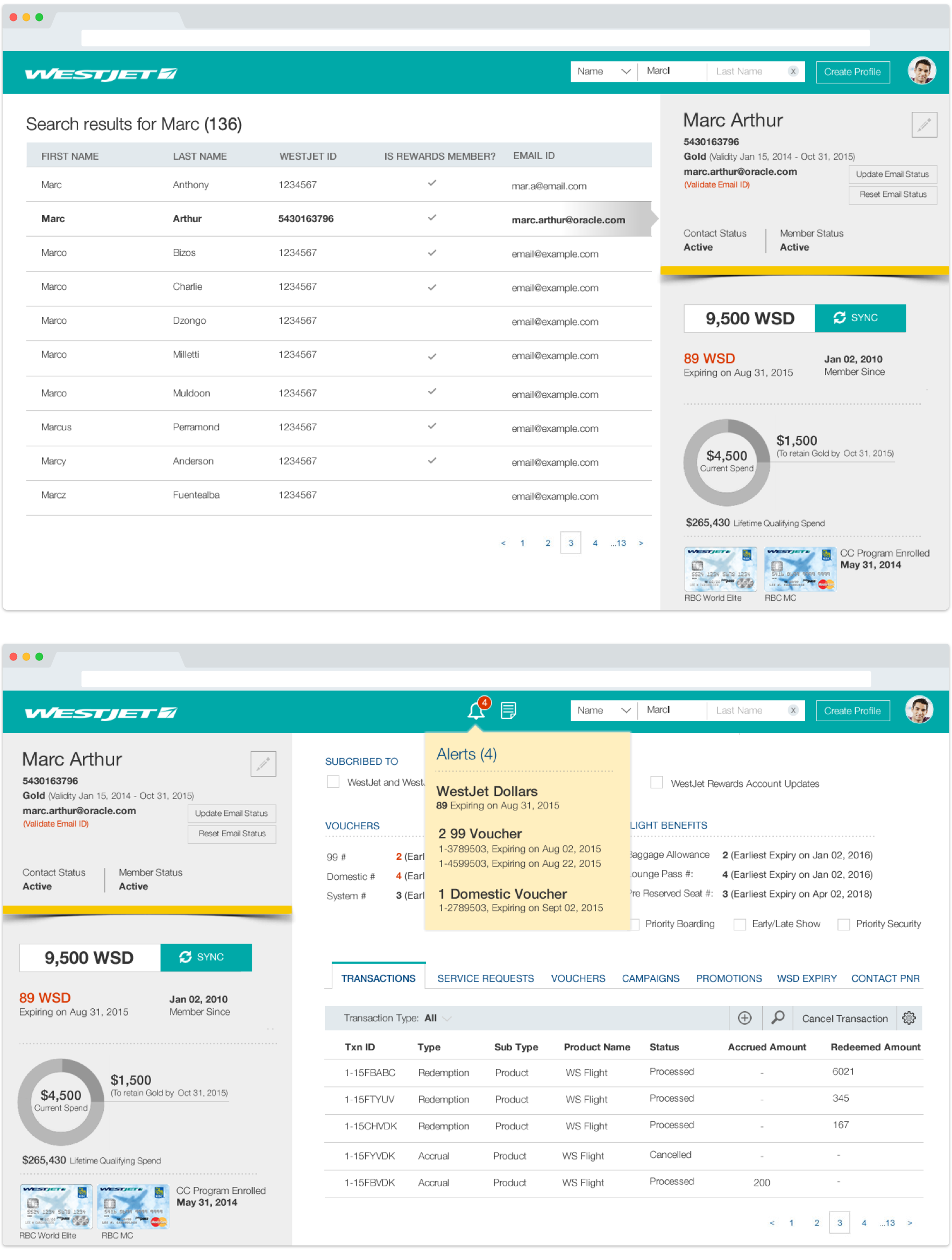Sort results by Last Name column header
The width and height of the screenshot is (952, 1260).
200,156
